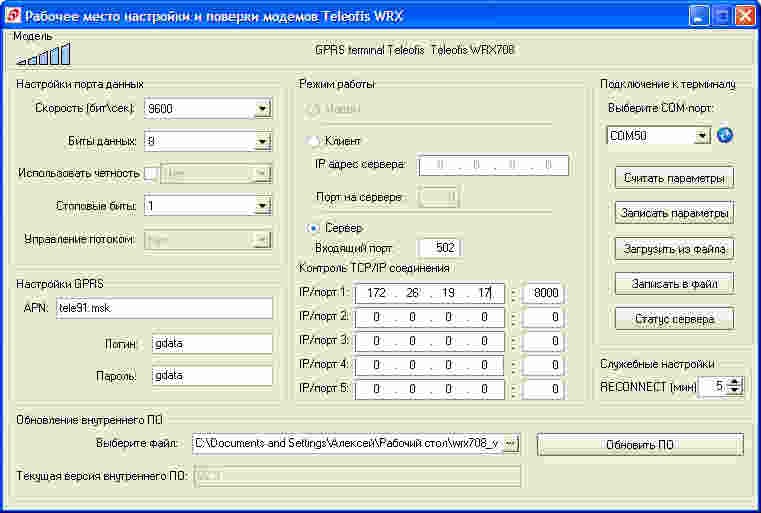Click the Контроль TCP/IP соединения label

point(374,268)
